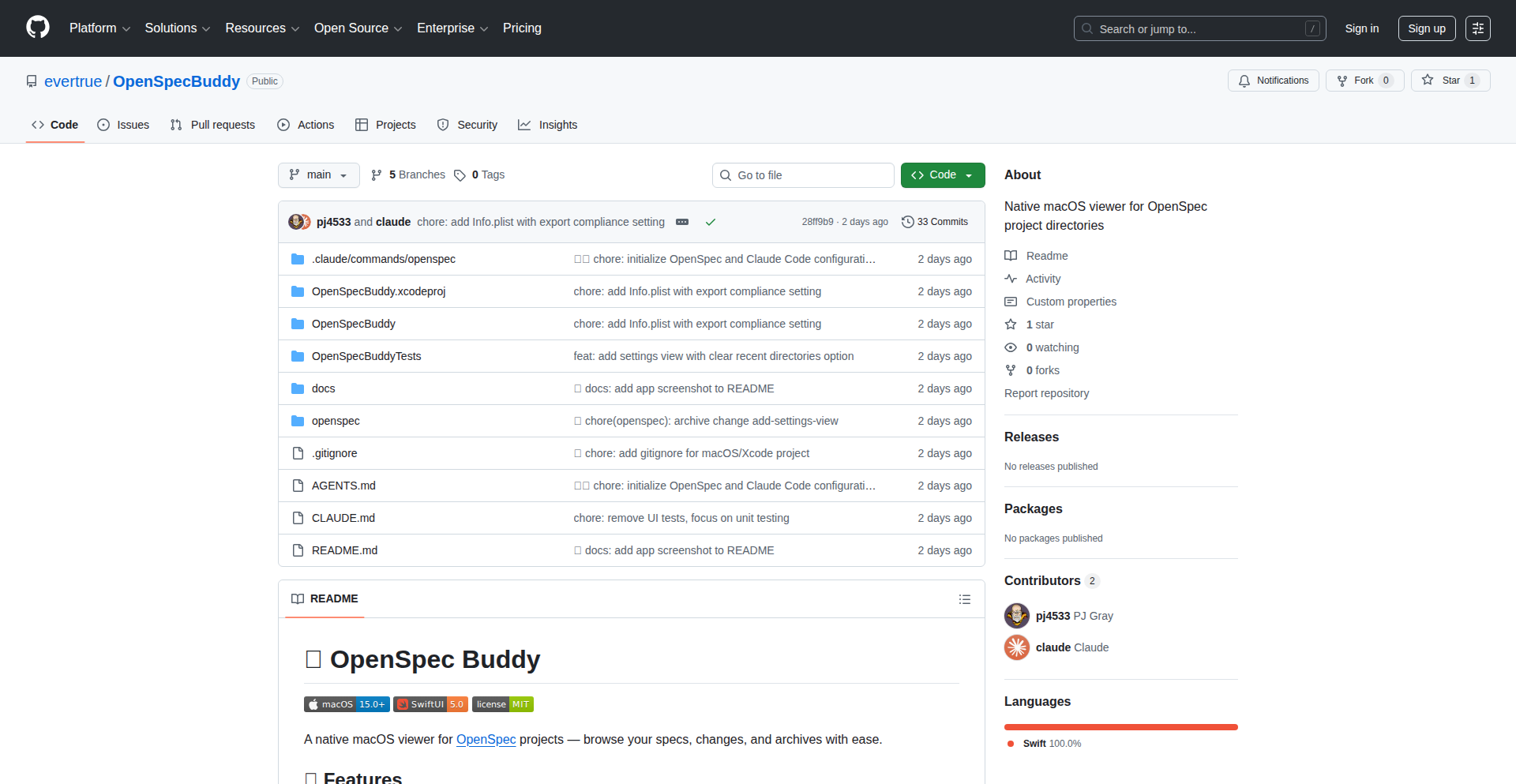Open the README outline list icon
This screenshot has width=1516, height=784.
point(965,599)
